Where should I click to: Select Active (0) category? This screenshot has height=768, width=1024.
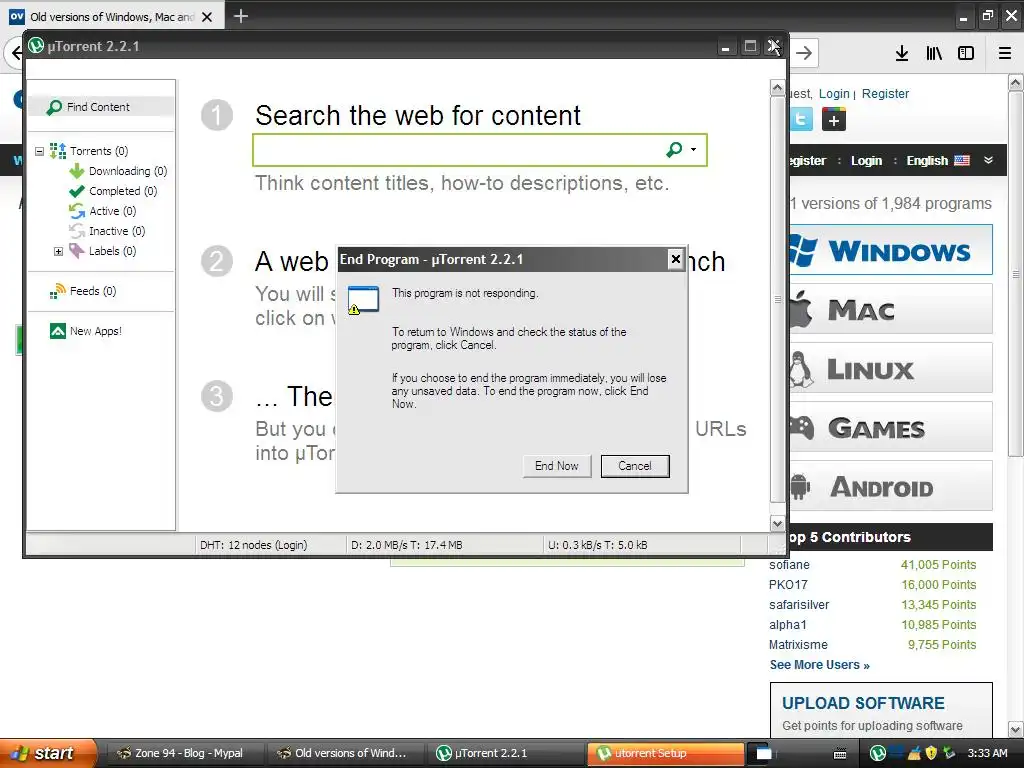[x=103, y=211]
